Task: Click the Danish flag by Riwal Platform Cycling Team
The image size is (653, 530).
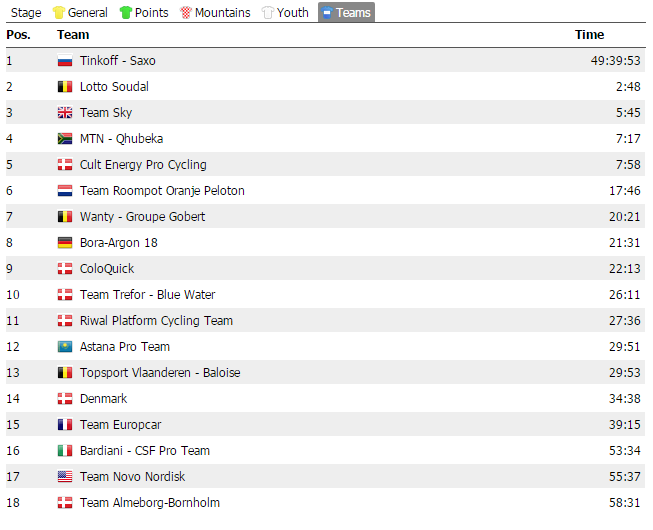Action: (x=65, y=321)
